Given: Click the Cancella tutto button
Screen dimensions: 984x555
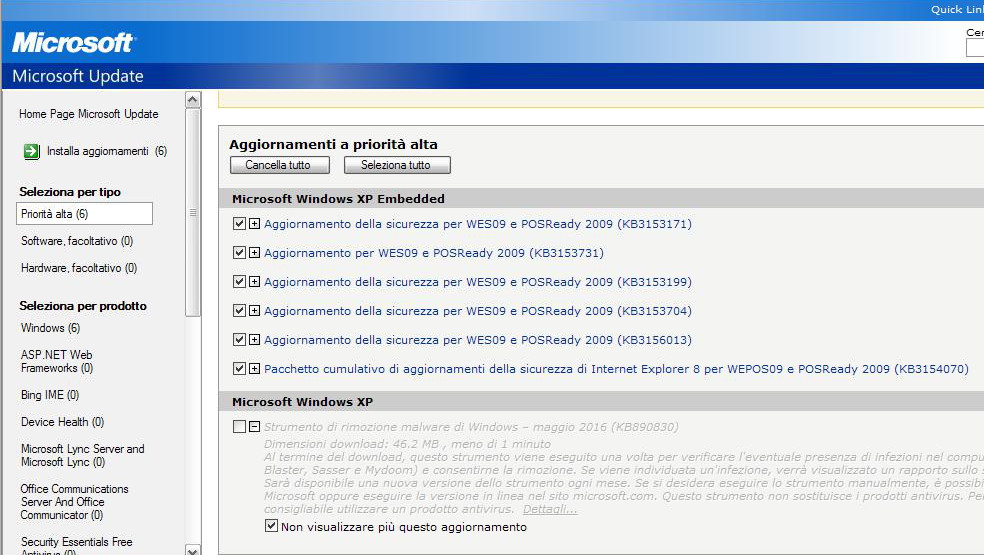Looking at the screenshot, I should pyautogui.click(x=279, y=165).
